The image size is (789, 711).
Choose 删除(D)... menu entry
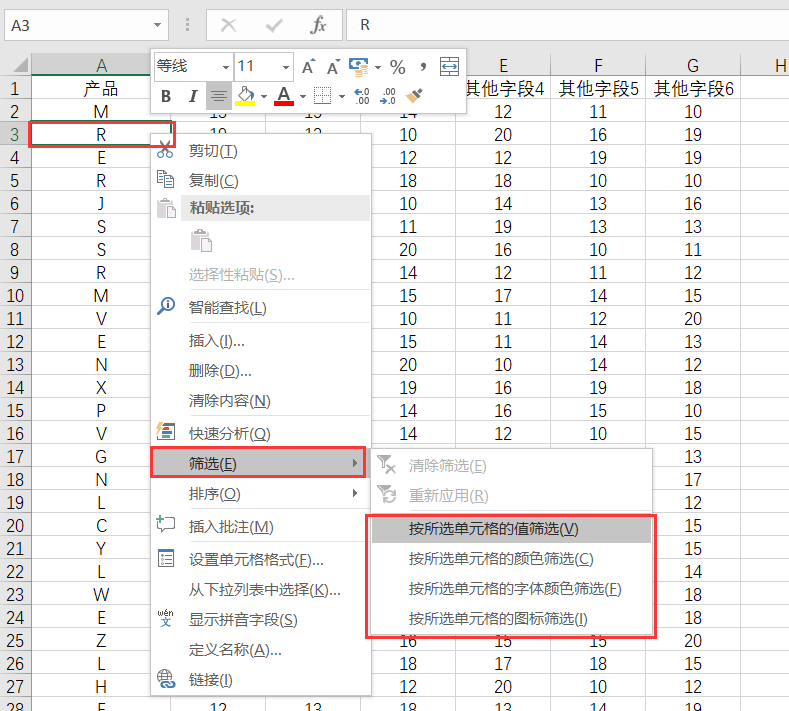(261, 371)
